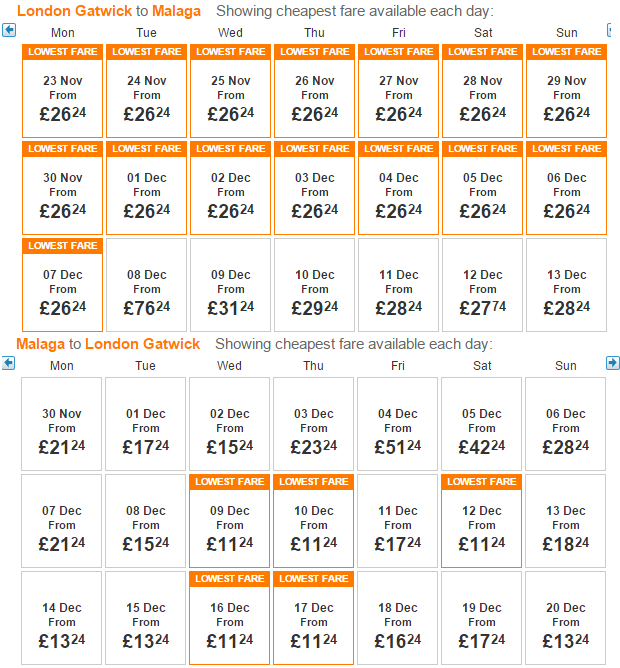Screen dimensions: 620x668
Task: Pick return 17 Dec fare £11.24
Action: tap(314, 618)
